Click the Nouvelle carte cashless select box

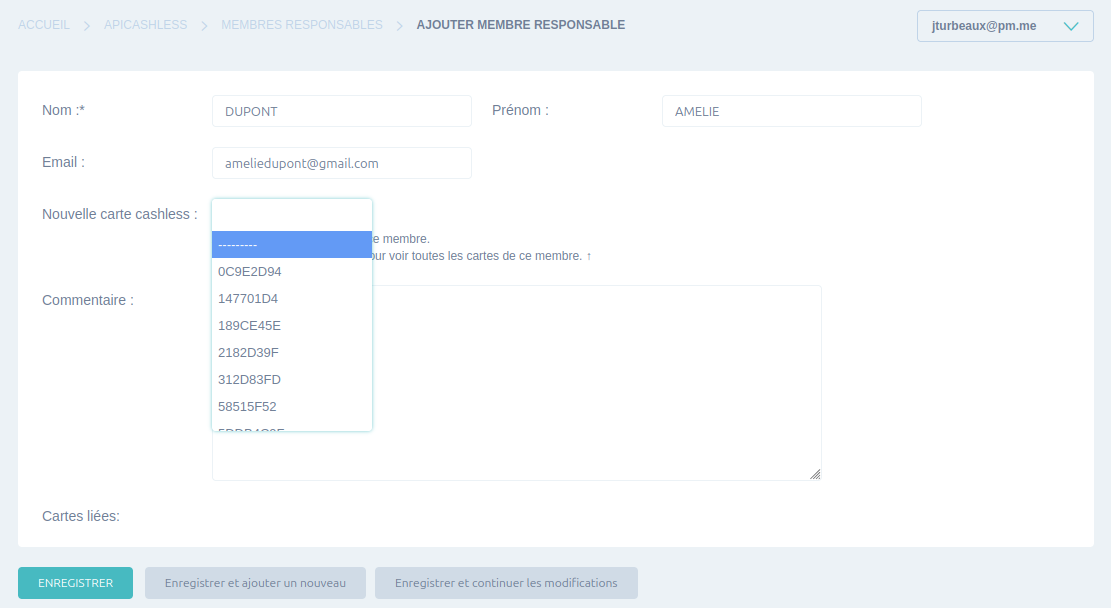(x=292, y=215)
